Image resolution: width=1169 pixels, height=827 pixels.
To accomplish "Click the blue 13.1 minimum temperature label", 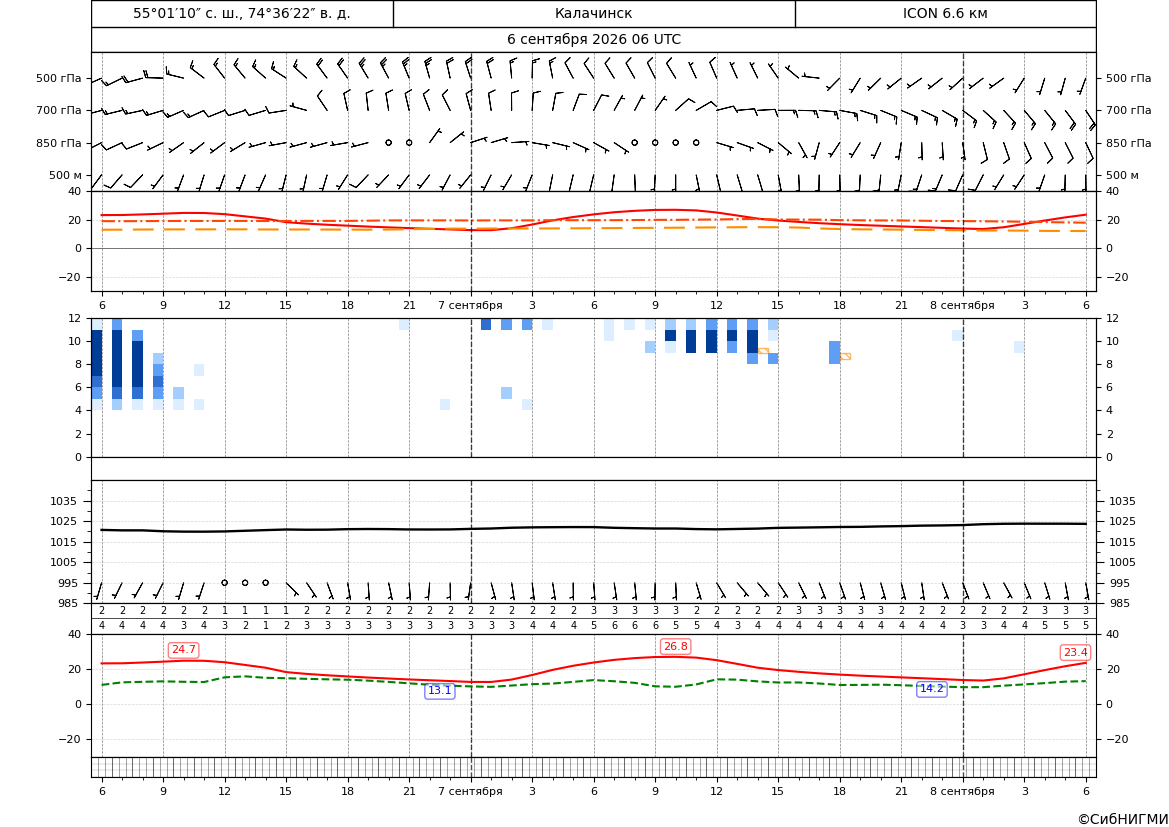I will pos(439,691).
